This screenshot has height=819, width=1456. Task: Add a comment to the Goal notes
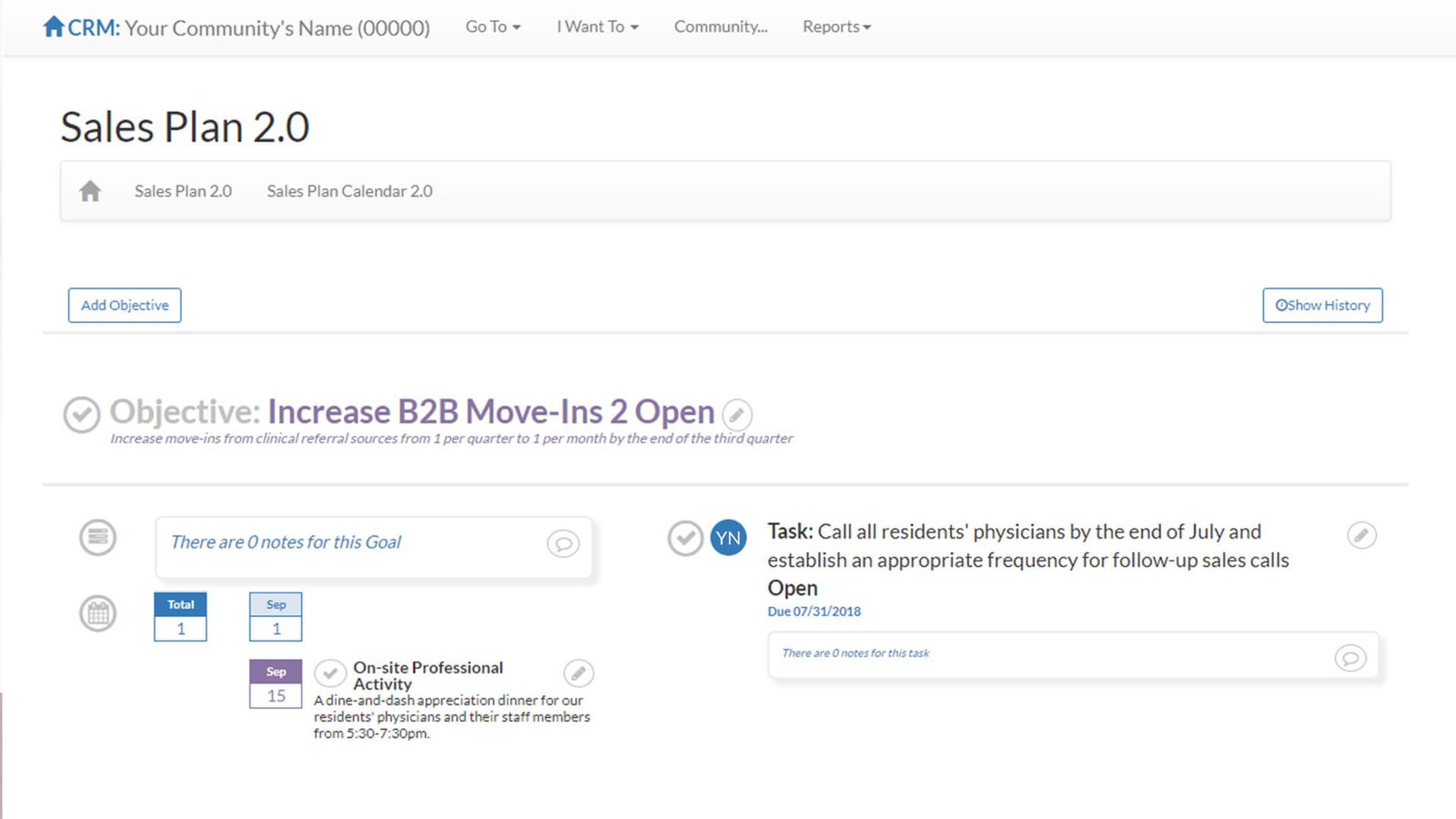[562, 543]
